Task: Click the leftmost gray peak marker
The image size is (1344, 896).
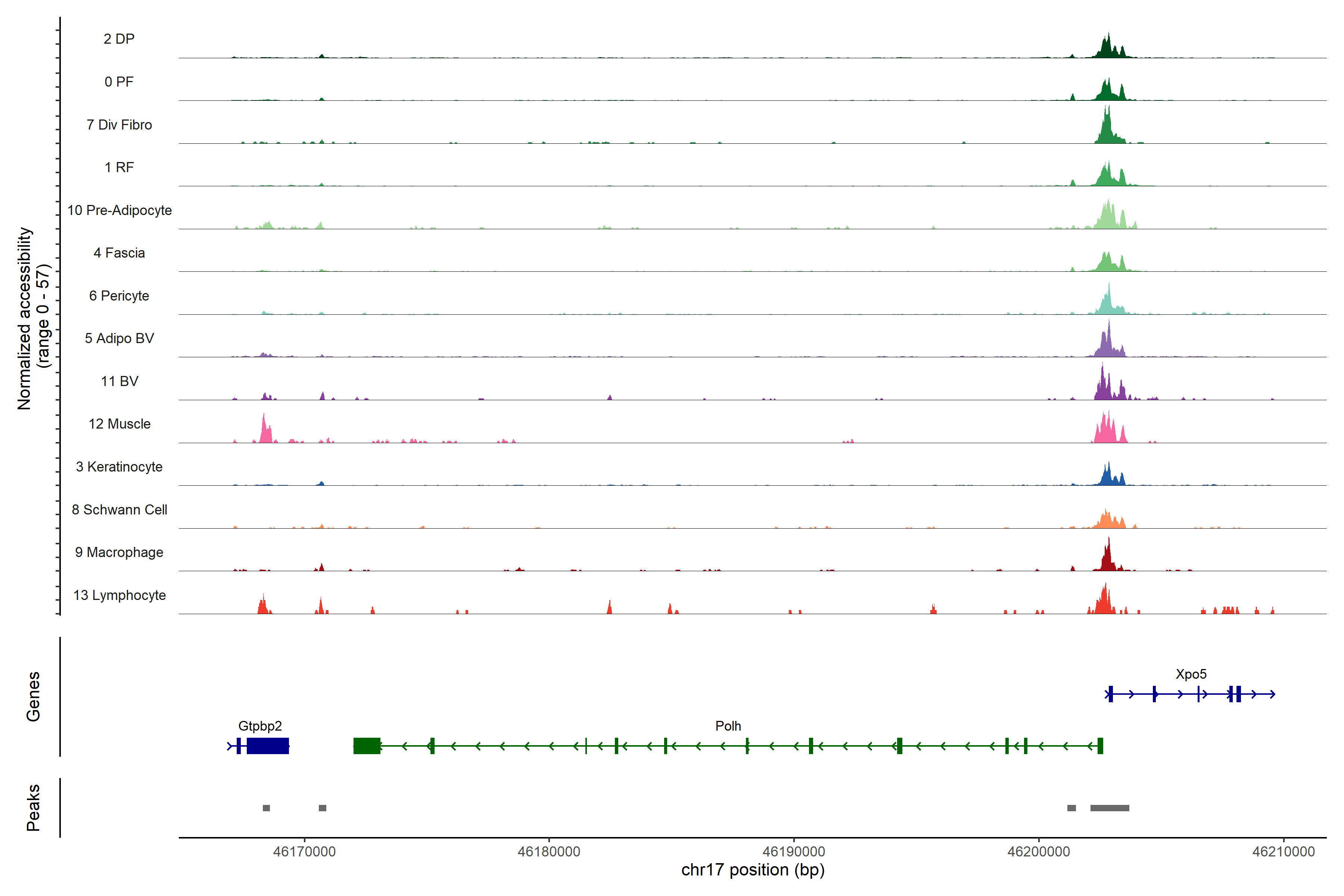Action: (266, 808)
